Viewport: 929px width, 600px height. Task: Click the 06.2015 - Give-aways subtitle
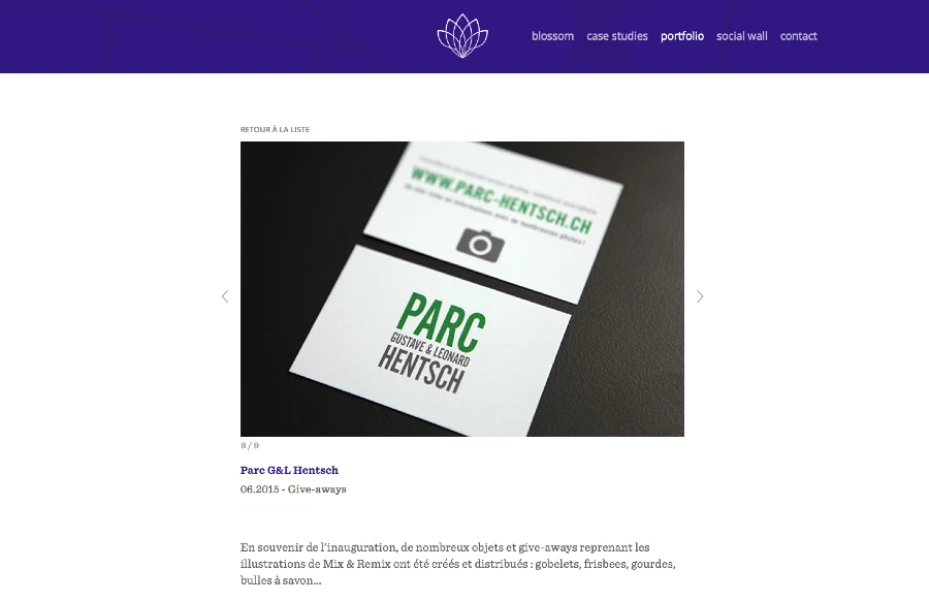293,489
